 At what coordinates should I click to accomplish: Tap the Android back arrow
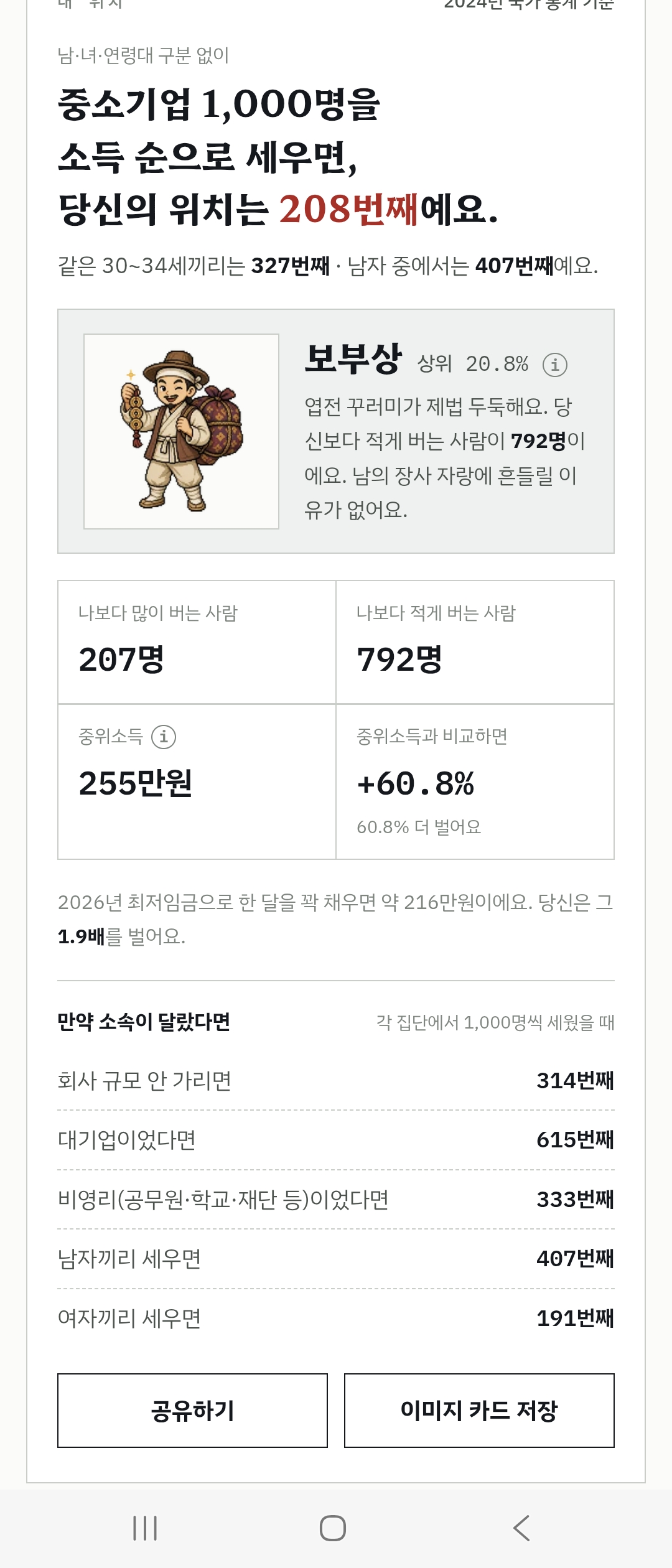521,1528
